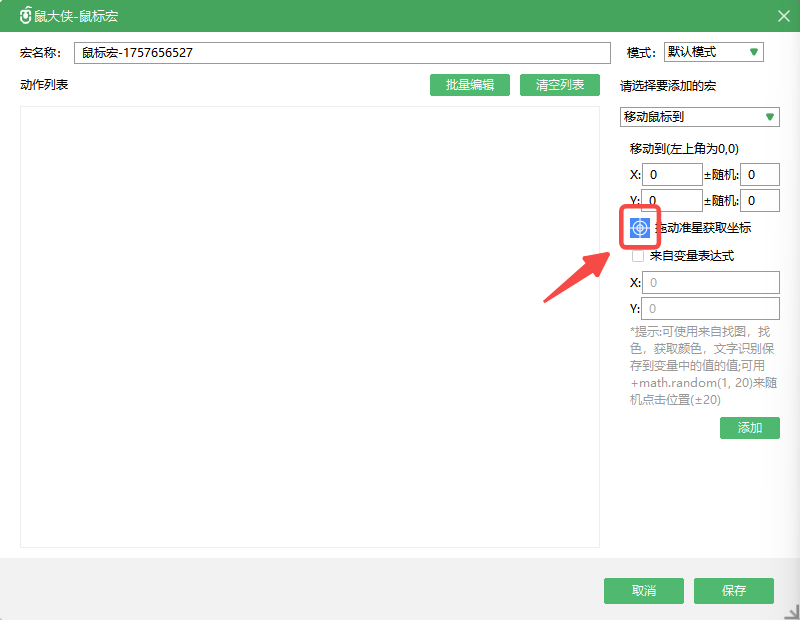Select the X ±随机 value field
The image size is (800, 620).
point(760,175)
